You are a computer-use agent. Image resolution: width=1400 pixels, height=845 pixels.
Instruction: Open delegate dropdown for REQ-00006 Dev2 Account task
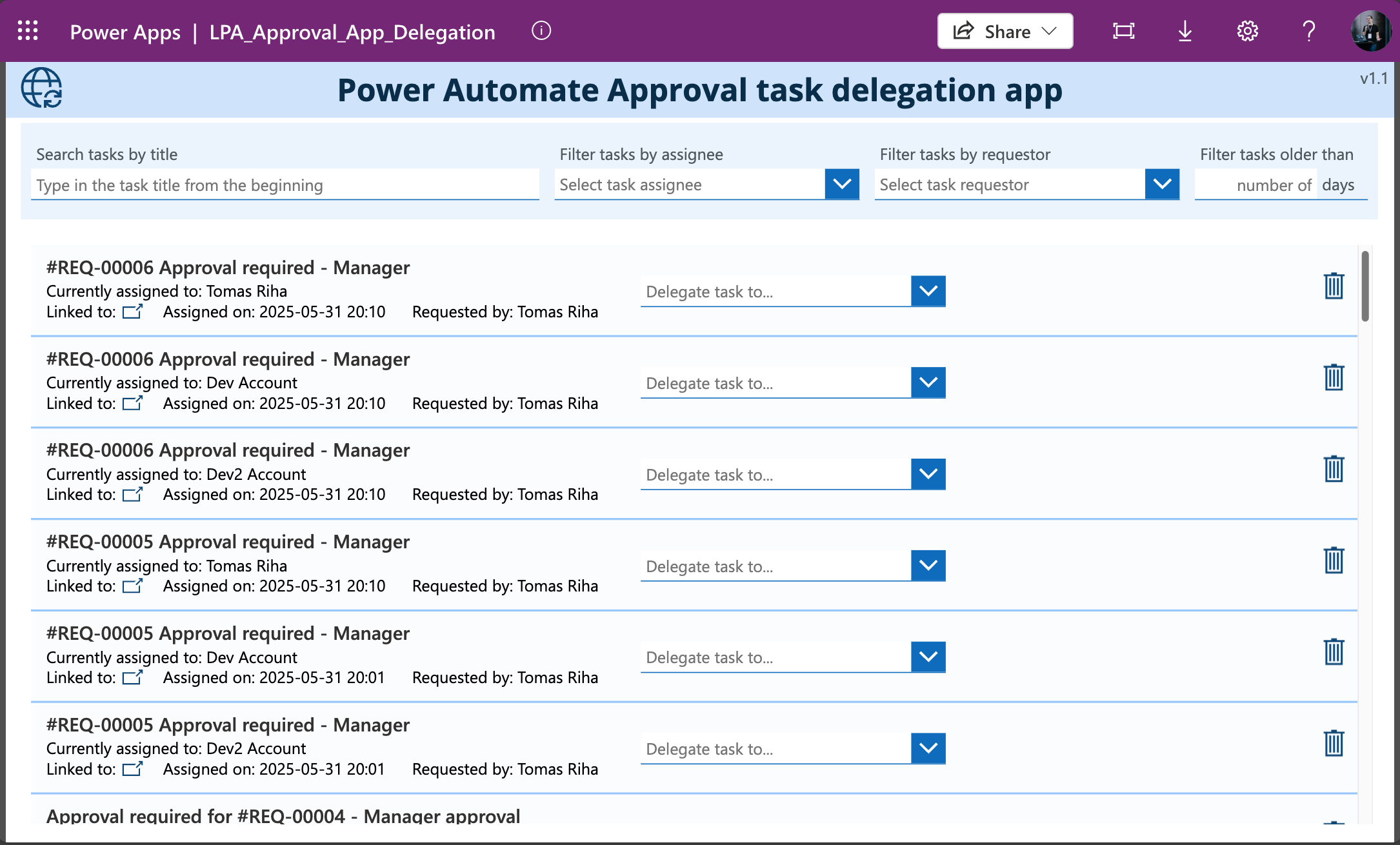click(x=928, y=474)
